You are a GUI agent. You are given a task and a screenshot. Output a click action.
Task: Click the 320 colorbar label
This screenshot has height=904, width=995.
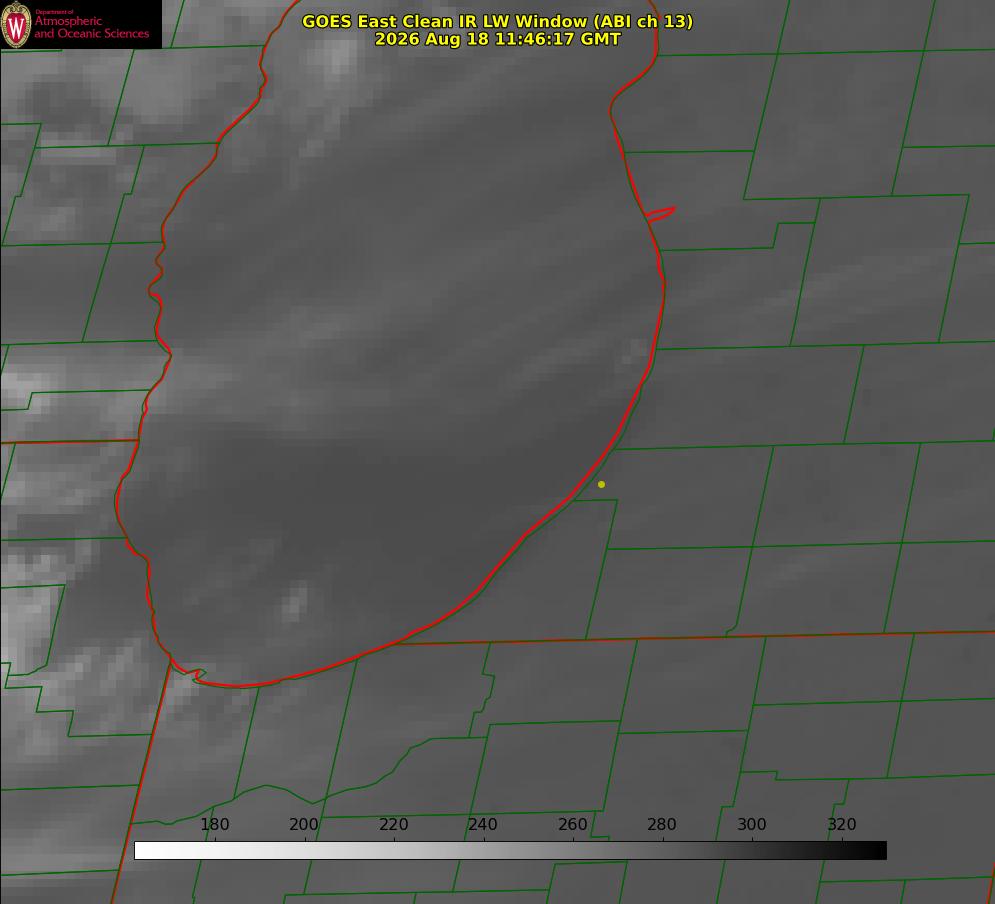(842, 824)
